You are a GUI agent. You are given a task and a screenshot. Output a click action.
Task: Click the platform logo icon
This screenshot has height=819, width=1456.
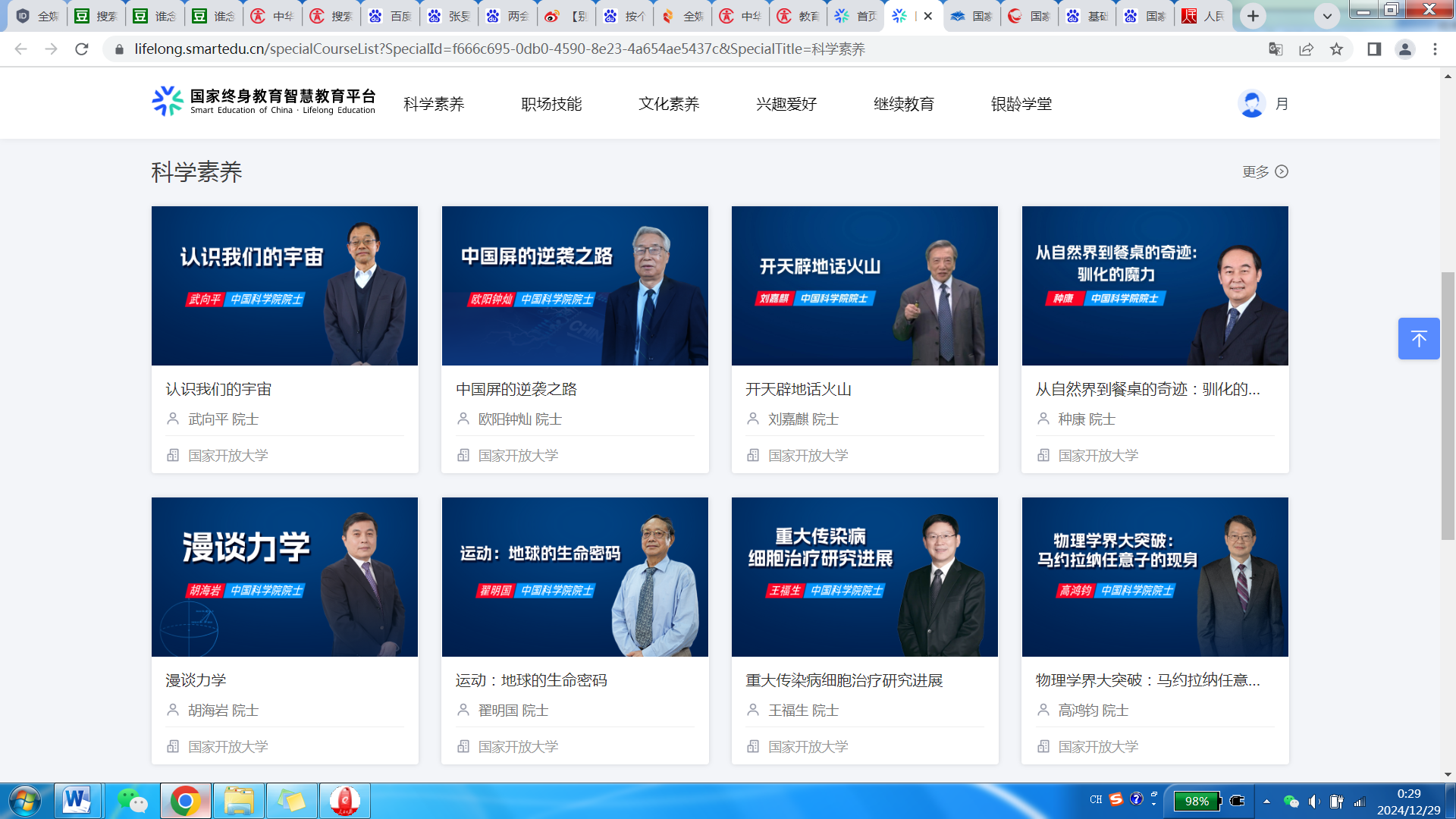[x=167, y=102]
